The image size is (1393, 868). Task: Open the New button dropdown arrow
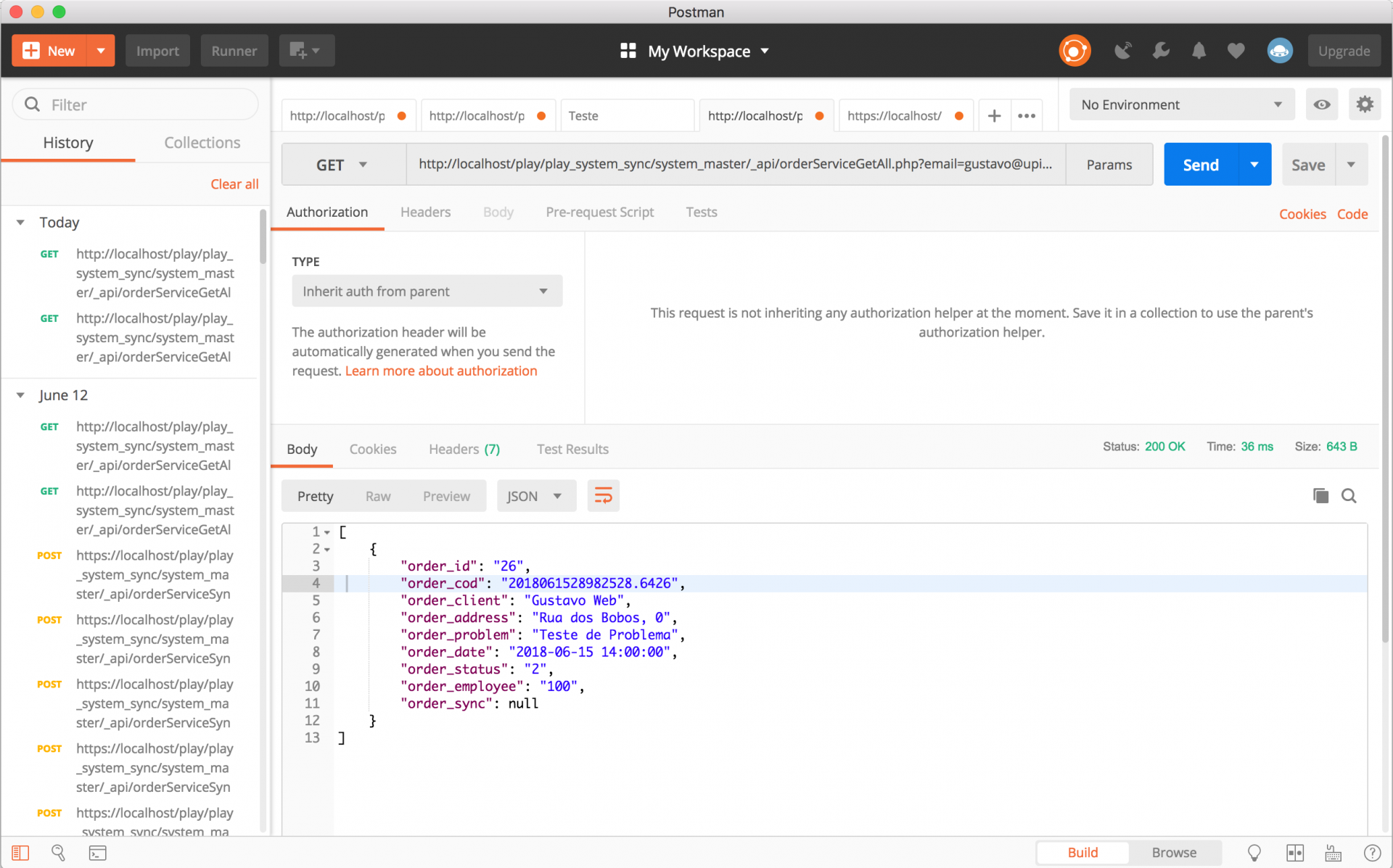coord(101,51)
